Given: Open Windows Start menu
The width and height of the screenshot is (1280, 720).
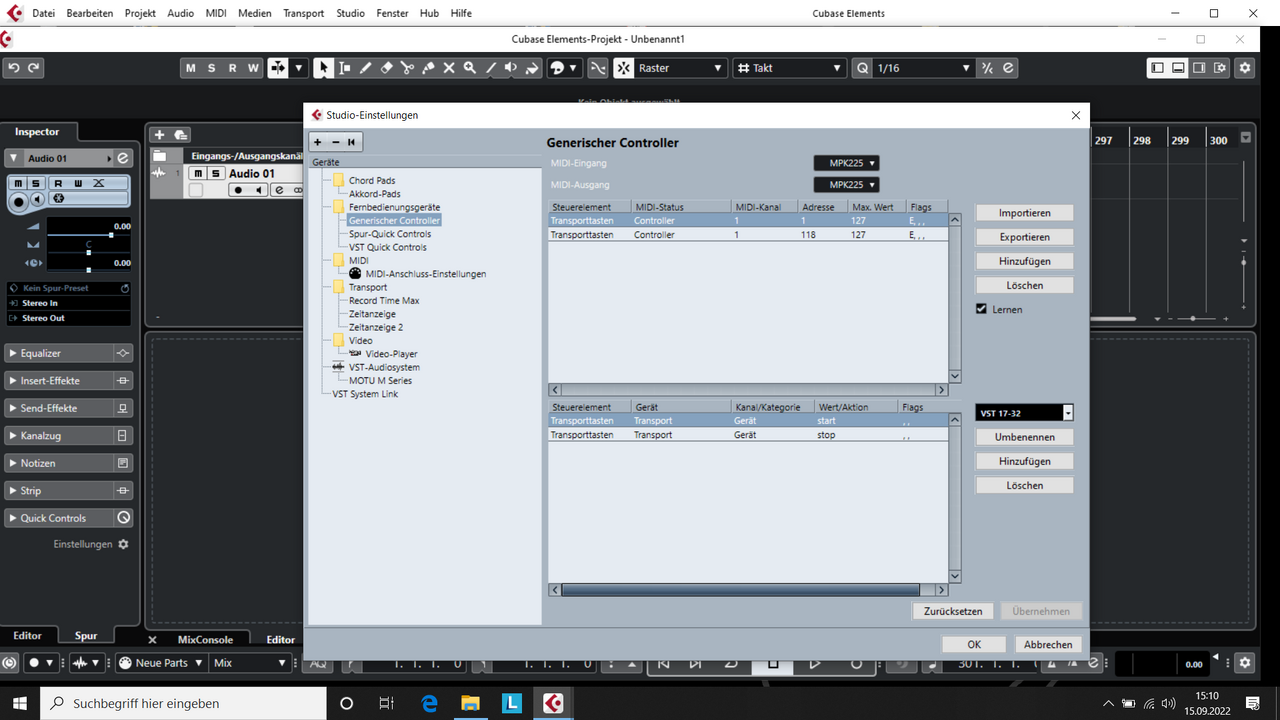Looking at the screenshot, I should pos(20,703).
